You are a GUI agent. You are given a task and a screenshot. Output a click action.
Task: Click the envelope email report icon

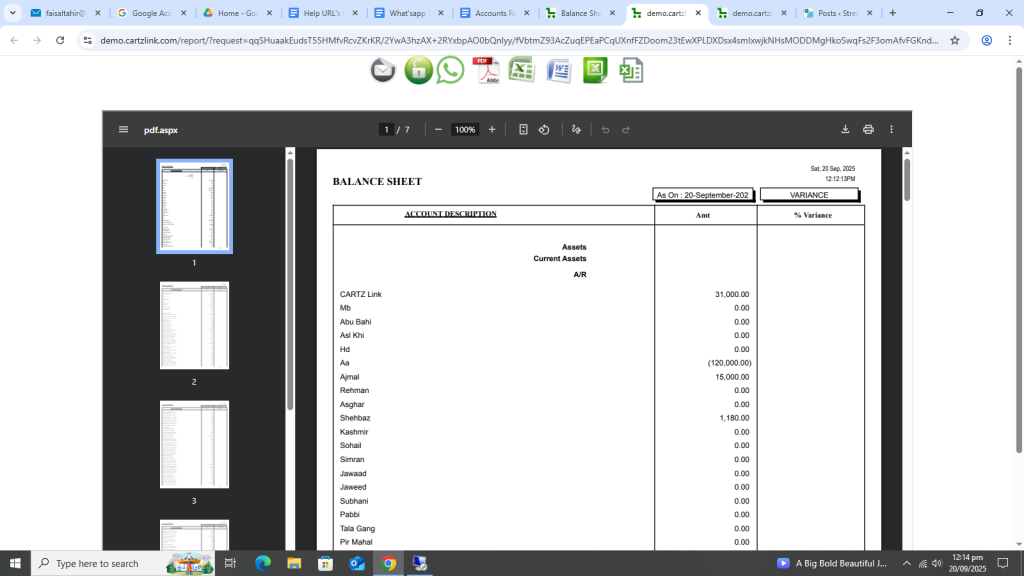click(383, 71)
